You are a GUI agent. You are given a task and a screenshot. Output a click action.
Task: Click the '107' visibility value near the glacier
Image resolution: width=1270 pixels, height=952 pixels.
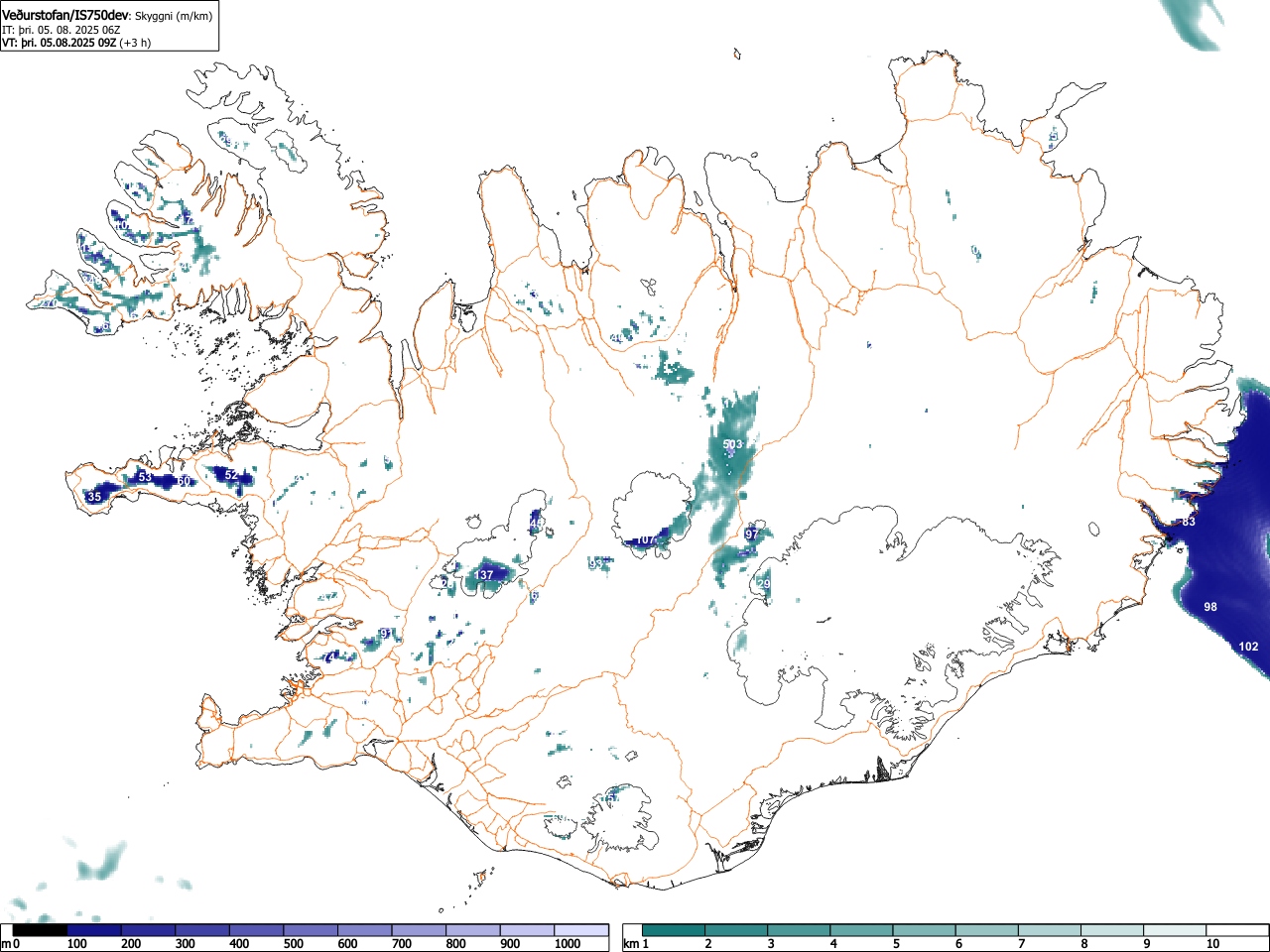click(645, 539)
